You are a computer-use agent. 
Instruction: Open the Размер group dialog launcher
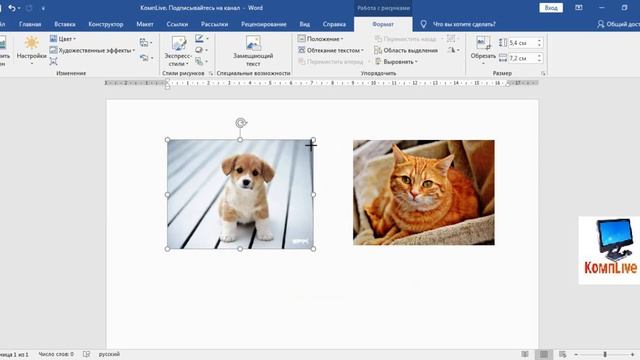(x=543, y=73)
